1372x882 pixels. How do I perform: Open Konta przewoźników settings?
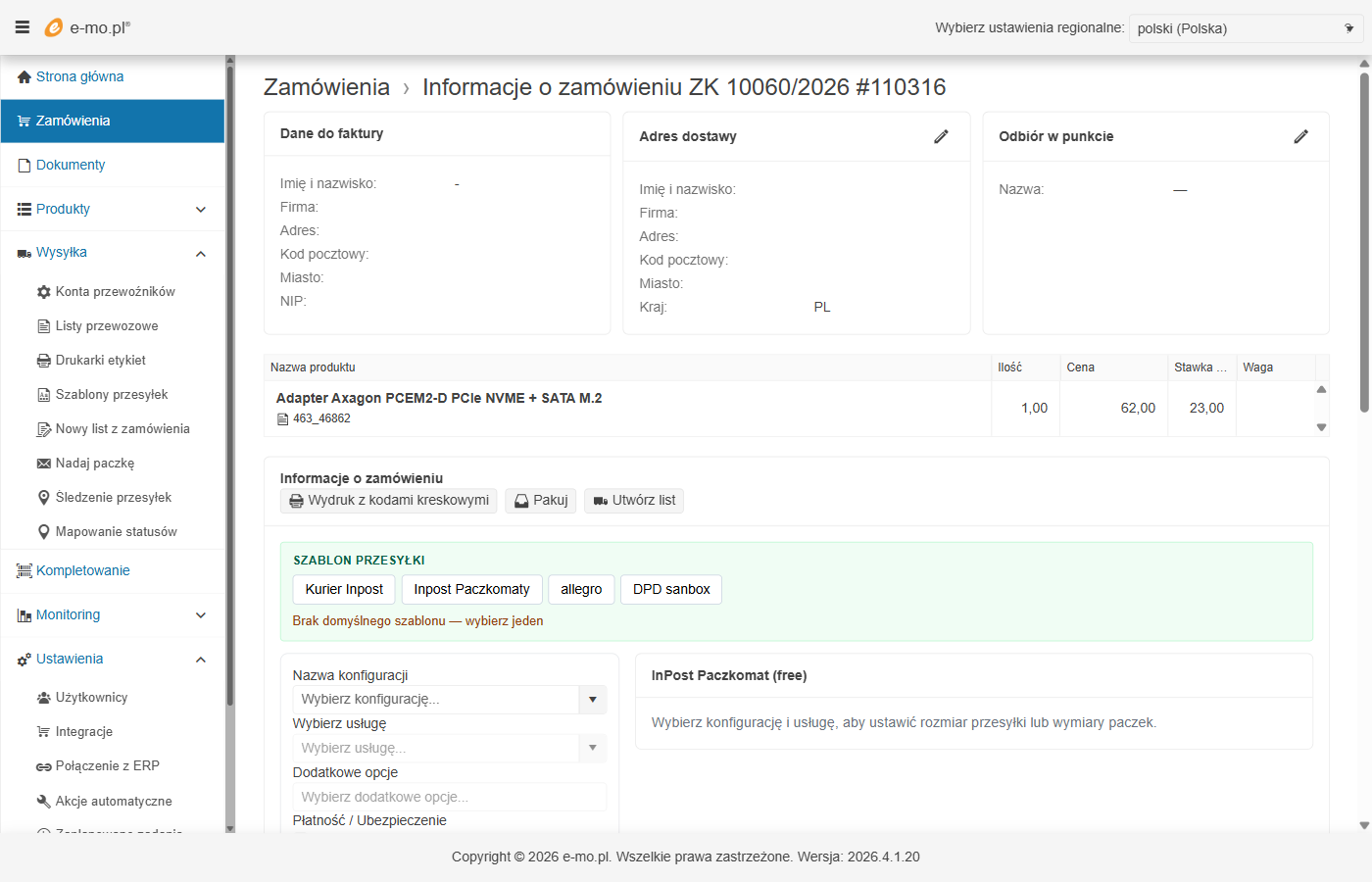point(115,292)
